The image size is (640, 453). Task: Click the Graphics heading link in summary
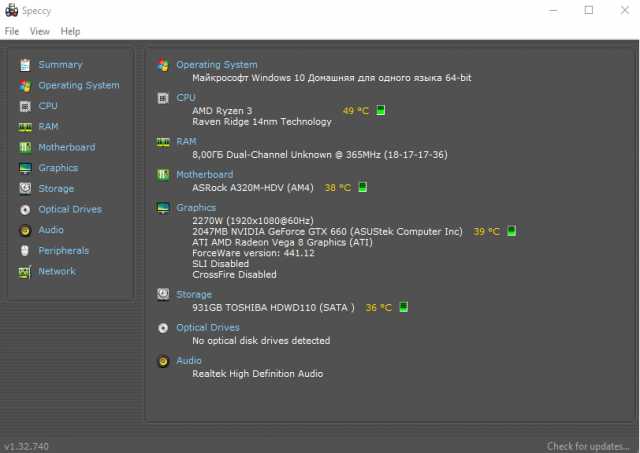(196, 208)
